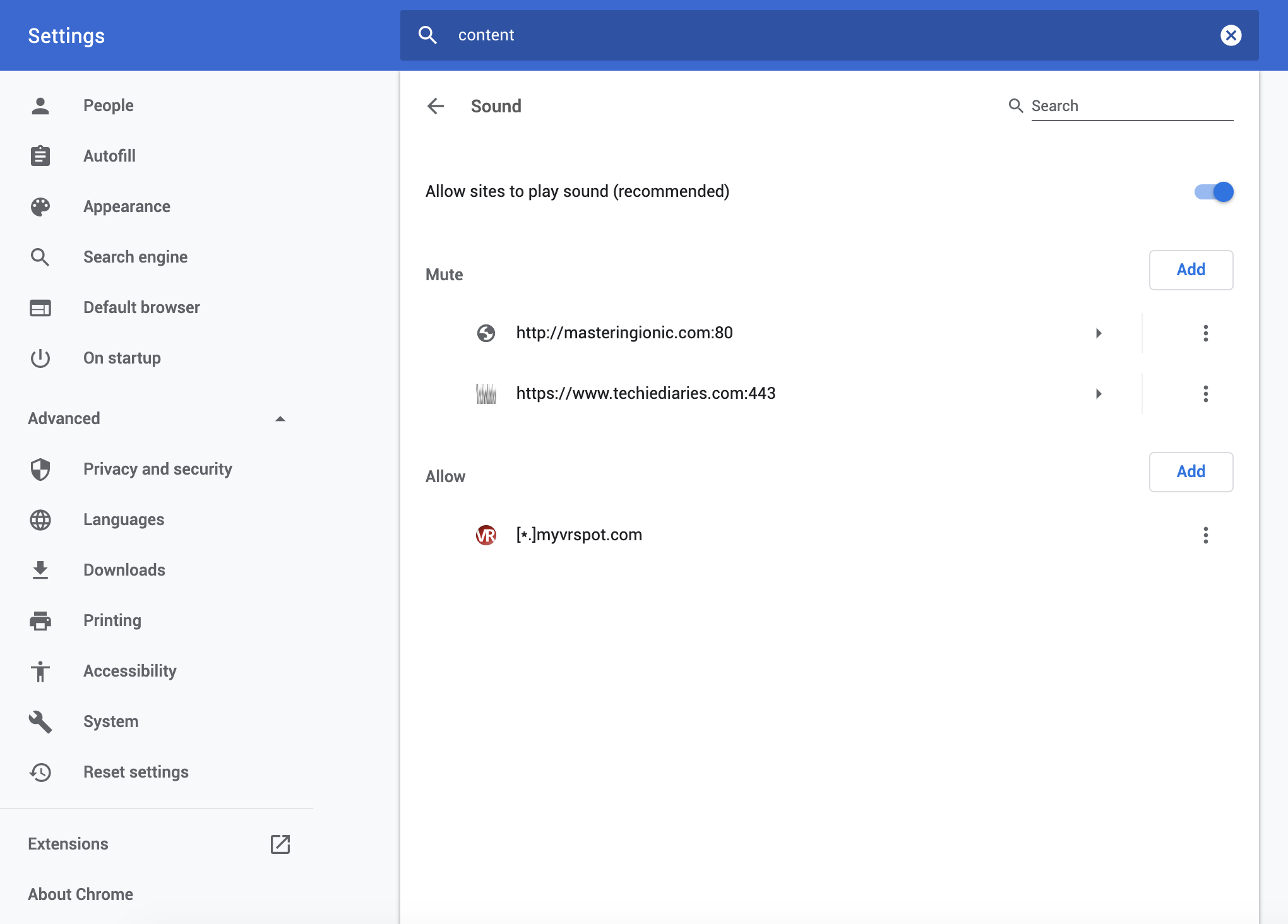The image size is (1288, 924).
Task: Click the techiediaries.com favicon
Action: point(486,394)
